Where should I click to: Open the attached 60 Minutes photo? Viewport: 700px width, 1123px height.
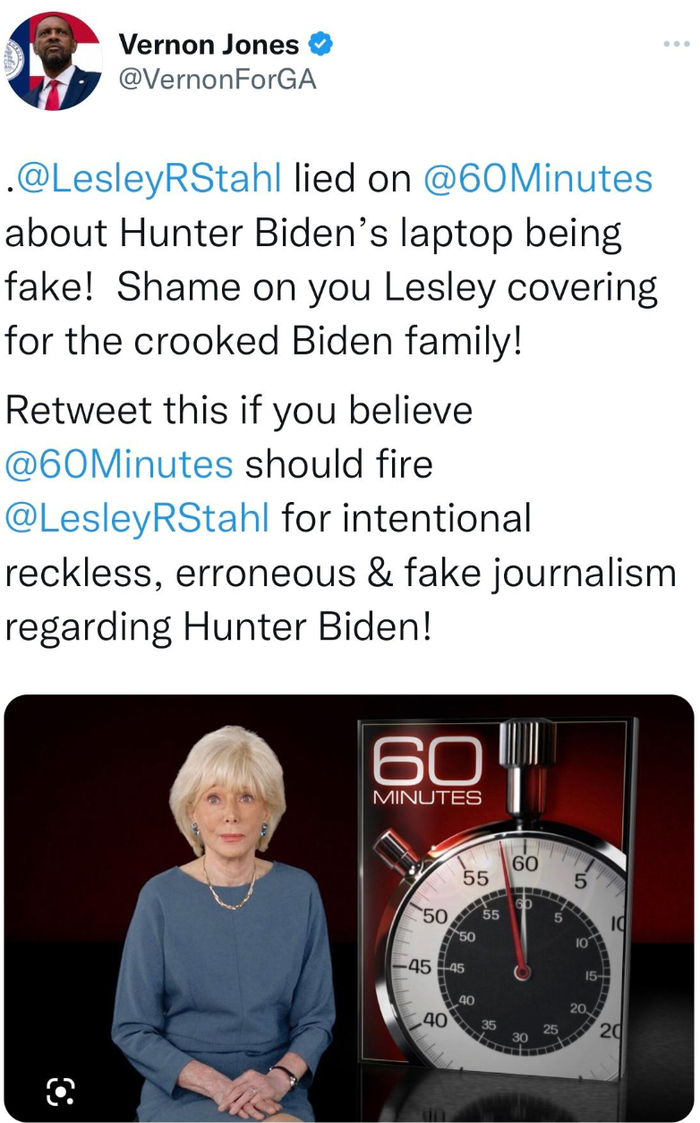350,908
